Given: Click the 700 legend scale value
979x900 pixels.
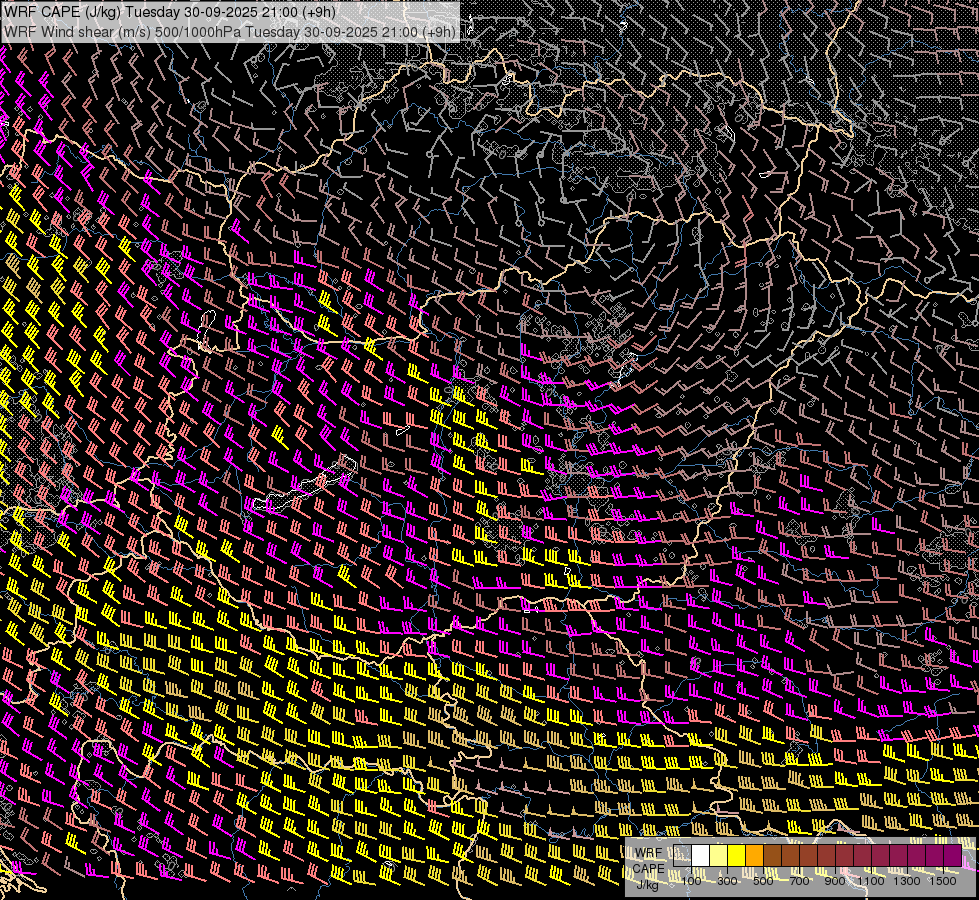Looking at the screenshot, I should coord(799,881).
